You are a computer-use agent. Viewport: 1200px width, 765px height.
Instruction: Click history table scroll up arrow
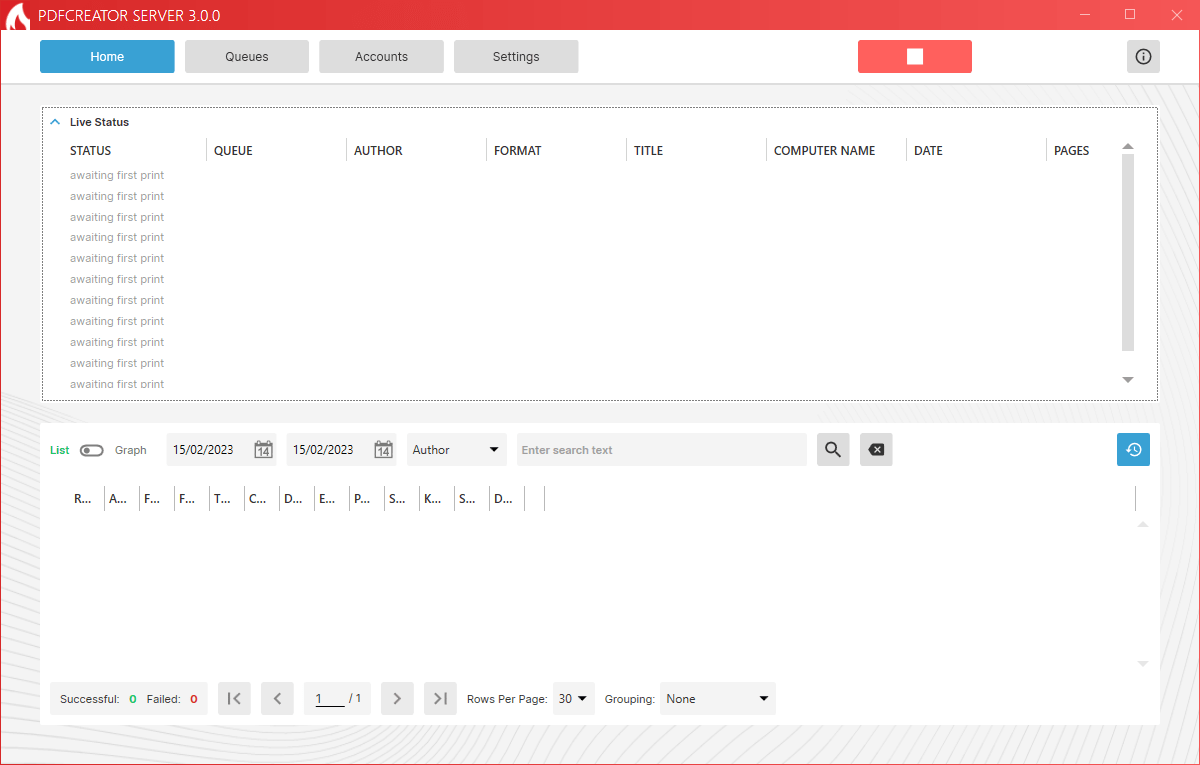click(1143, 524)
